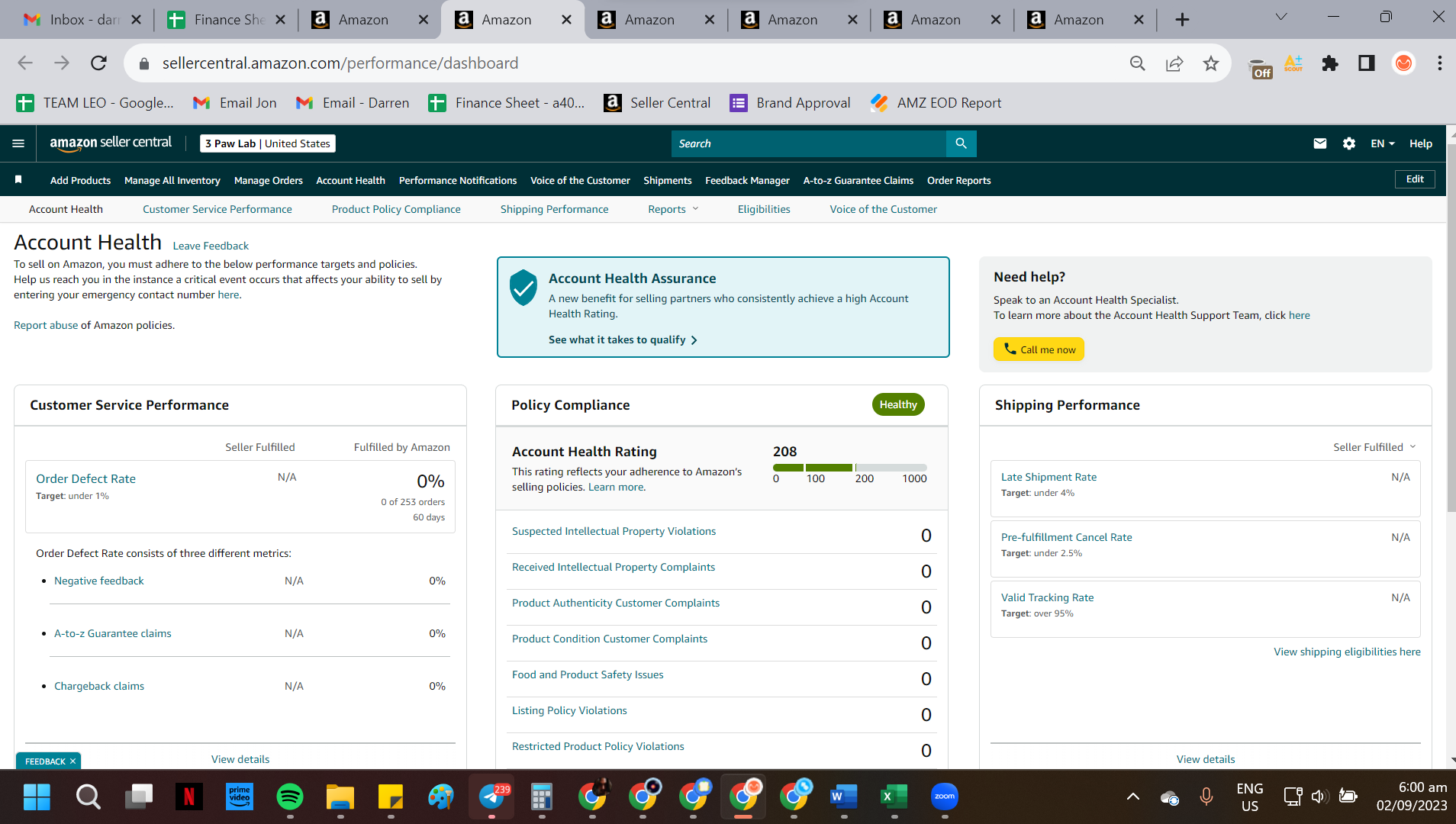
Task: Open the Seller Fulfilled dropdown in Shipping Performance
Action: pos(1374,447)
